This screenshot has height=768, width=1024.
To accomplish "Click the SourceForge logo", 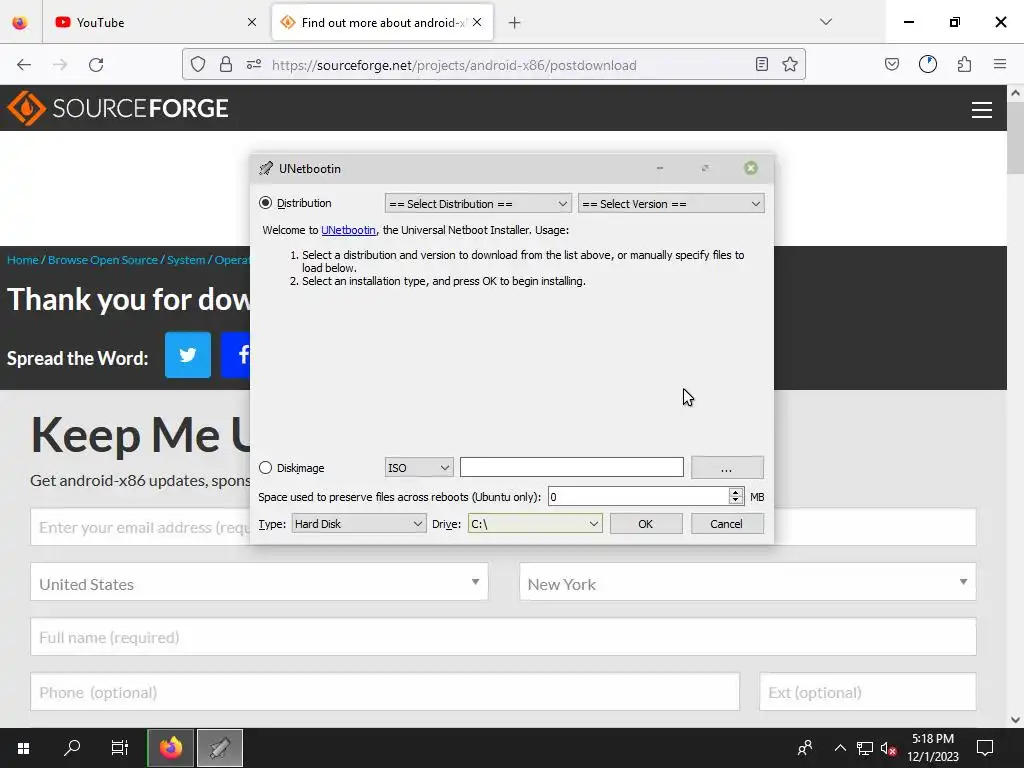I will pyautogui.click(x=118, y=108).
